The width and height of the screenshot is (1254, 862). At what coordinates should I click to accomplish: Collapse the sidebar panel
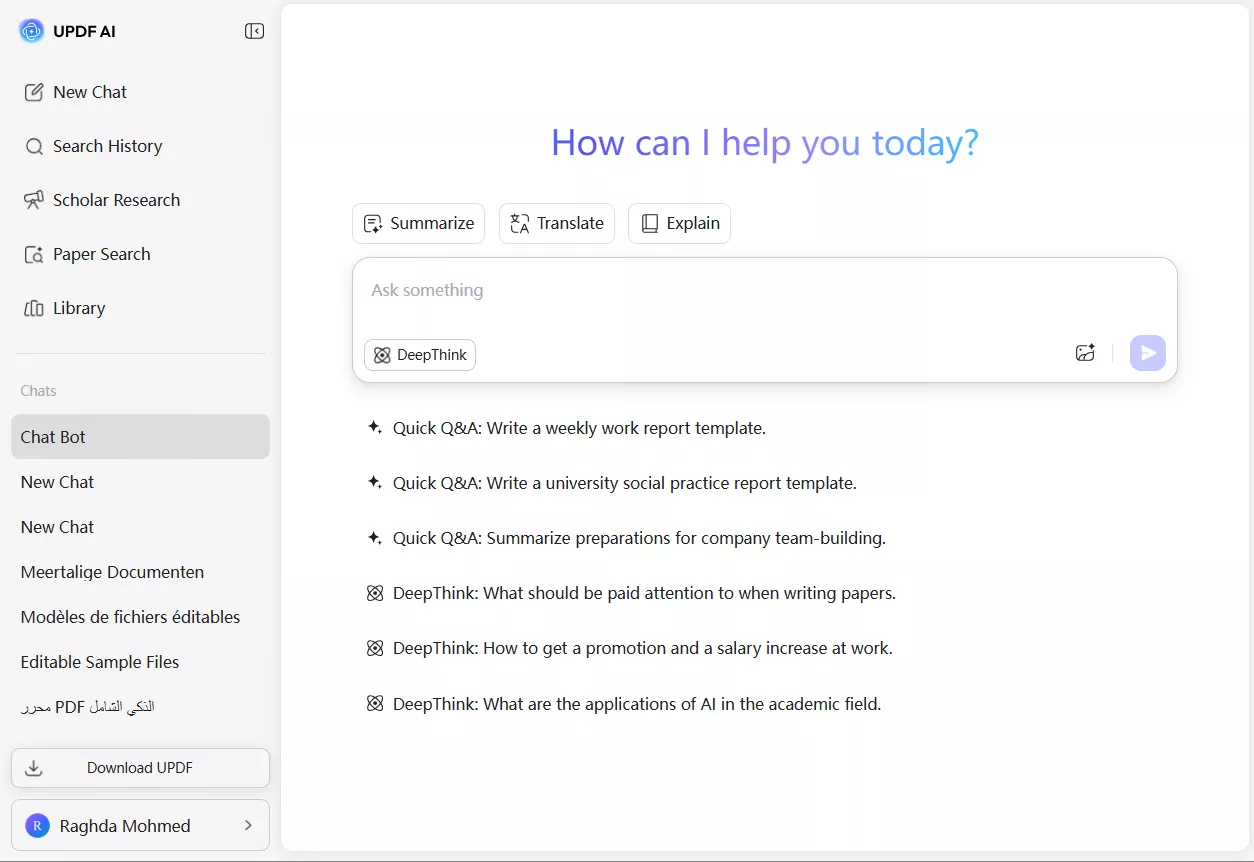pos(254,31)
